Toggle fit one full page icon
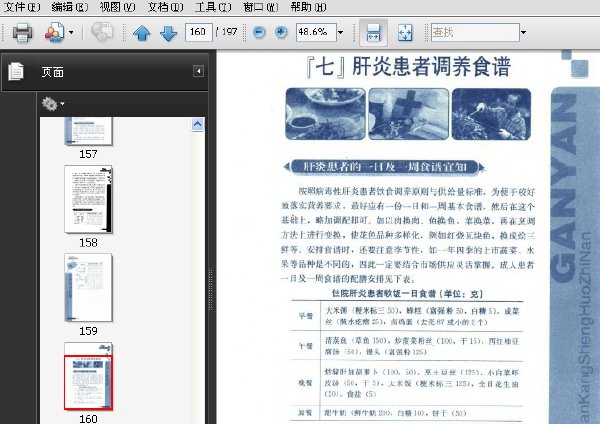This screenshot has width=600, height=424. [x=405, y=32]
